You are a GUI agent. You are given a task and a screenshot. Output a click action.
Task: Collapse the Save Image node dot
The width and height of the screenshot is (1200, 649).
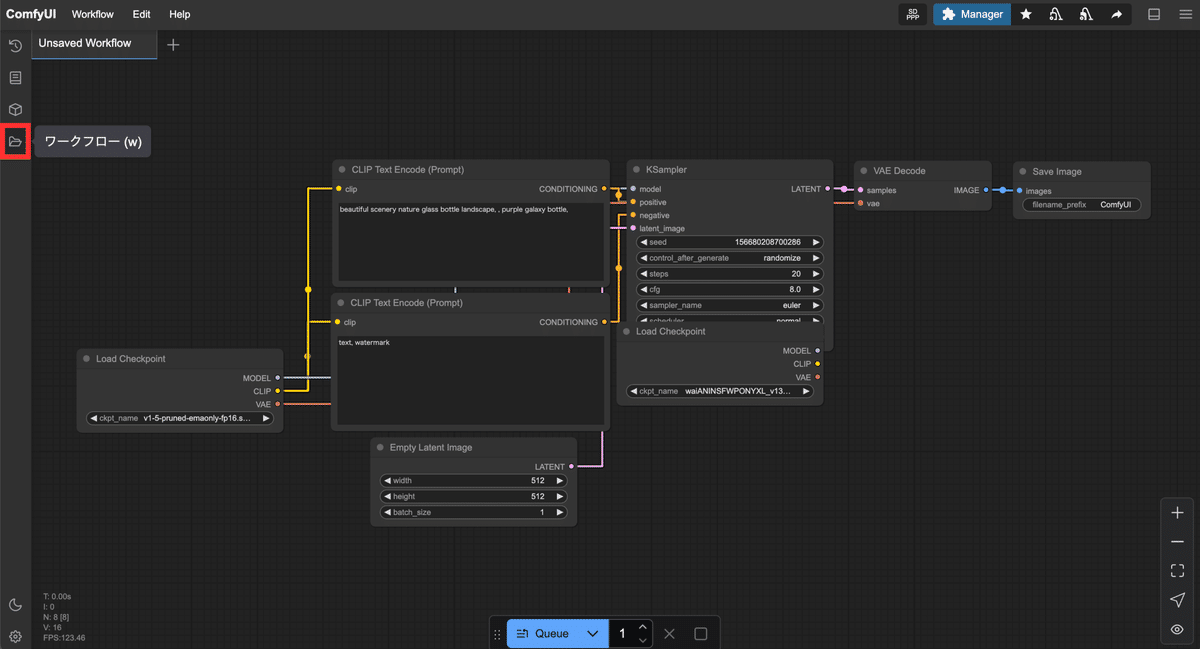(x=1021, y=171)
